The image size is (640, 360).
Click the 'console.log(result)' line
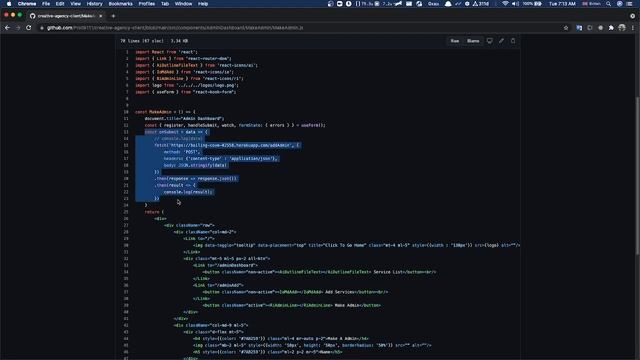click(188, 192)
